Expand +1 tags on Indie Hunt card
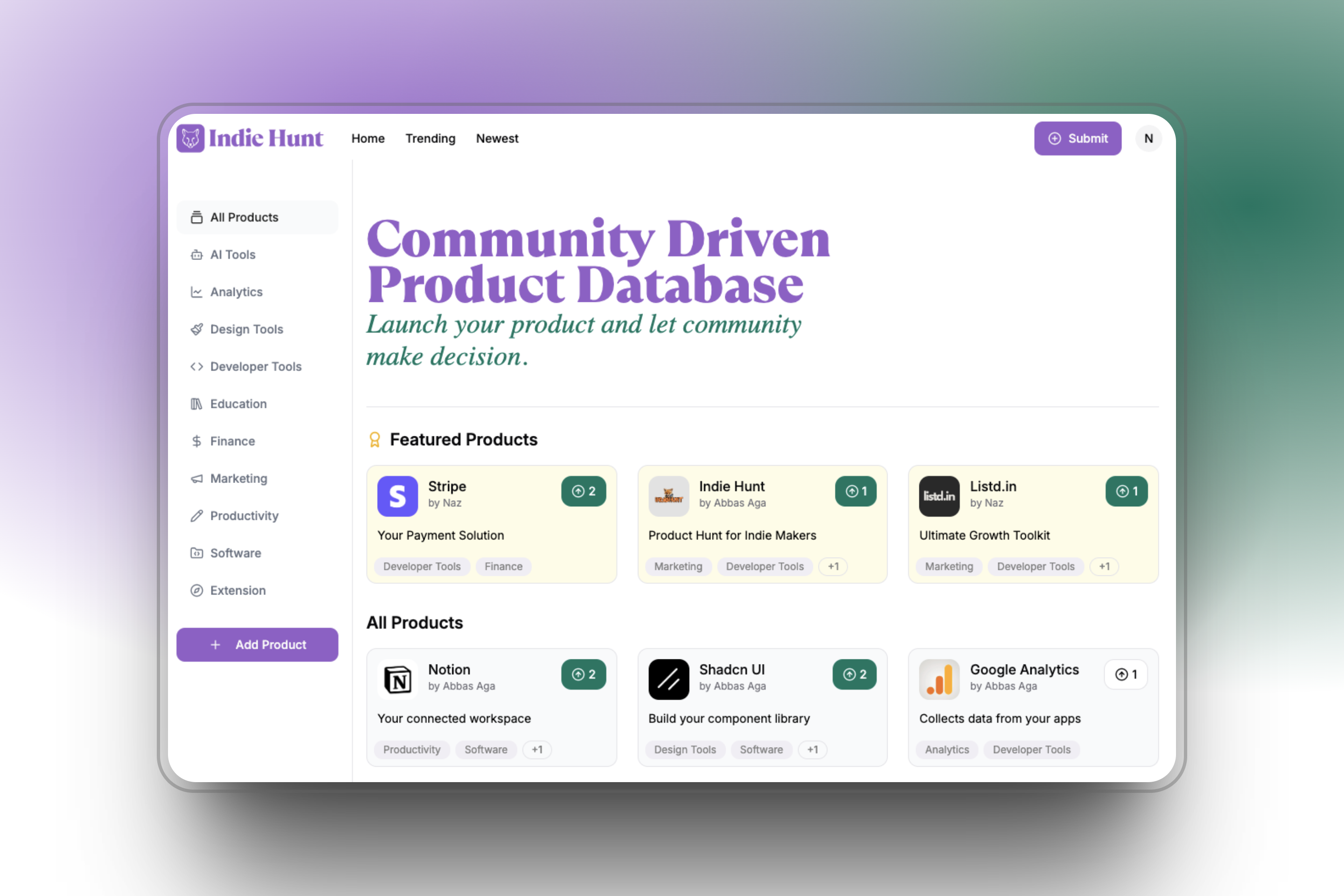Screen dimensions: 1344x896 pos(833,566)
